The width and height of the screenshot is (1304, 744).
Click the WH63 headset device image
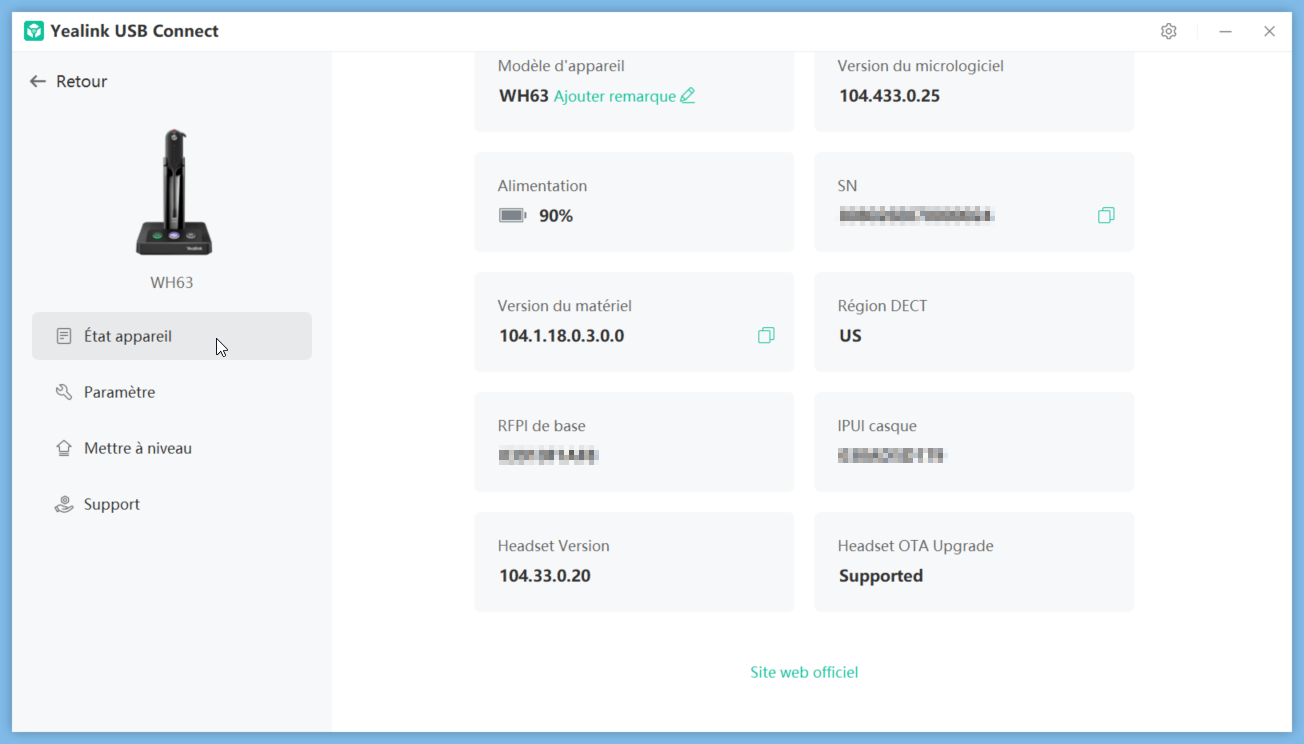(x=173, y=192)
